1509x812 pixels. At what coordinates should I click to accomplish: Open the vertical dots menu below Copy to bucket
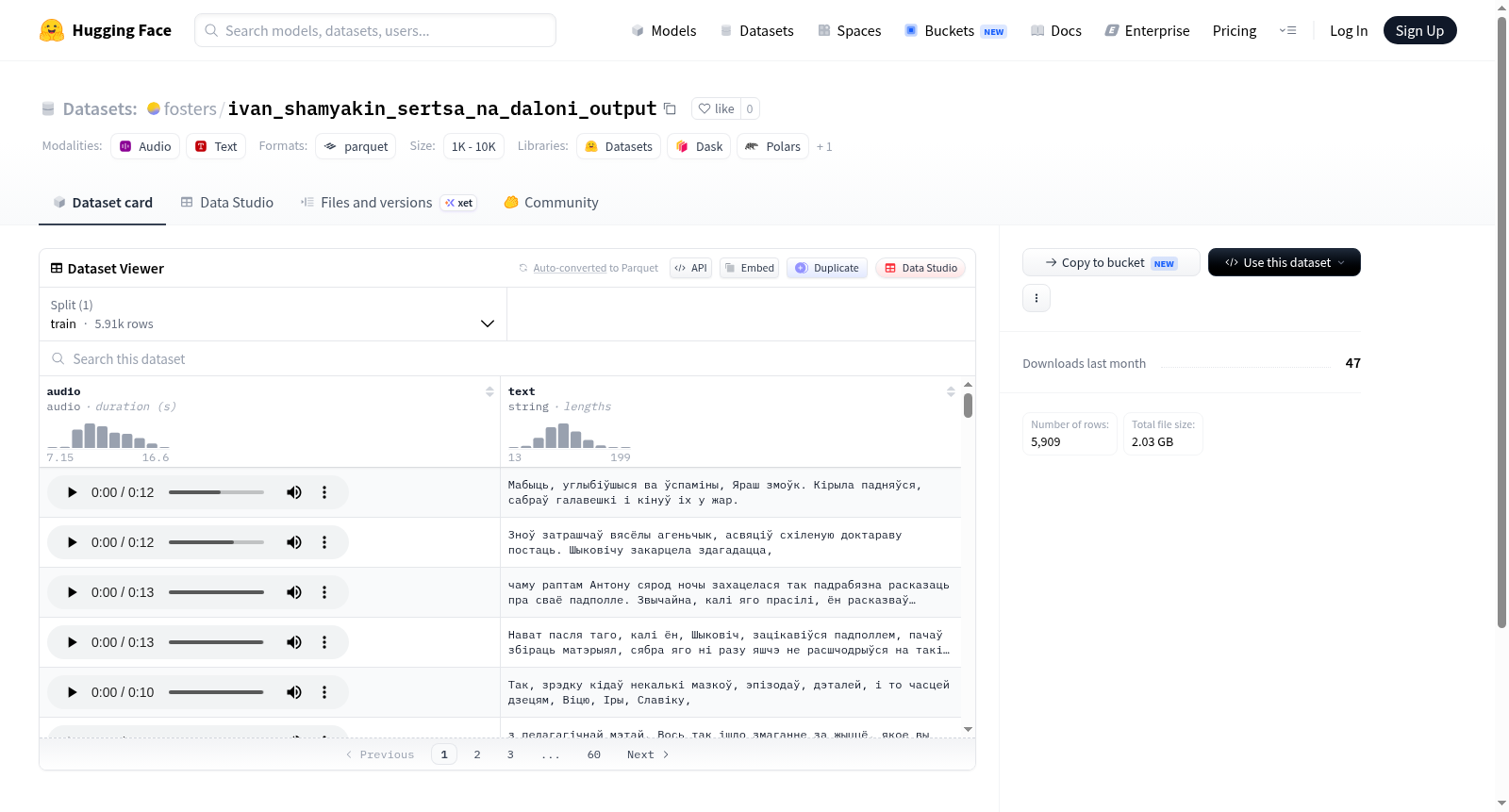pos(1036,298)
